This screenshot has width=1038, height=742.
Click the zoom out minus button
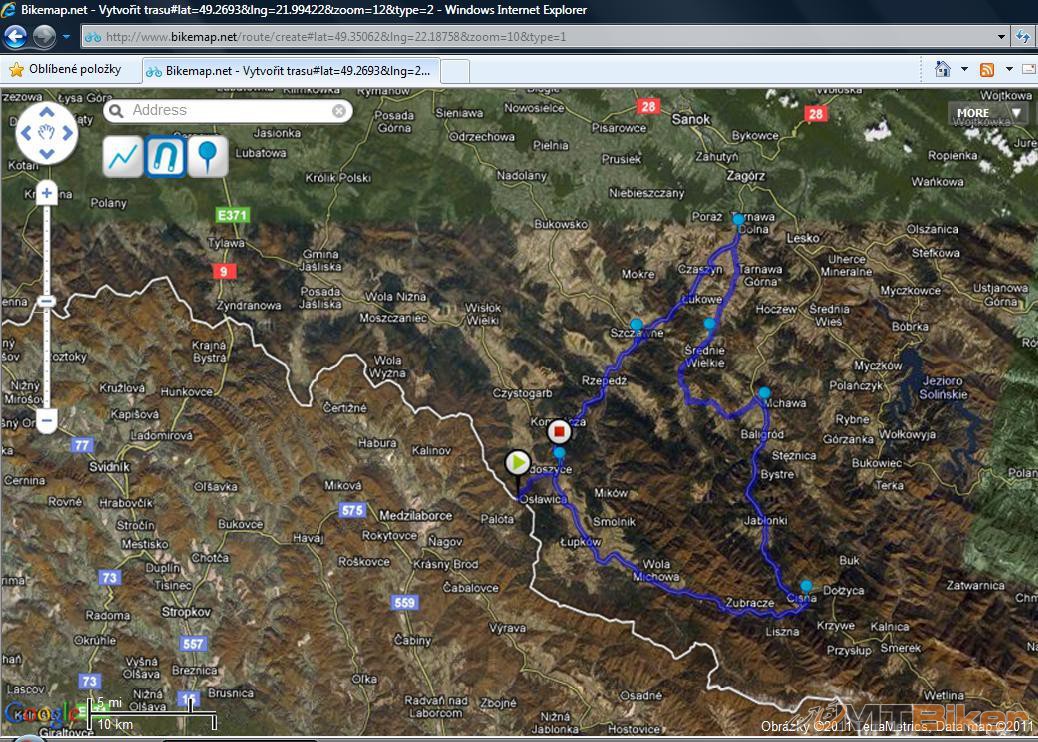click(x=46, y=421)
